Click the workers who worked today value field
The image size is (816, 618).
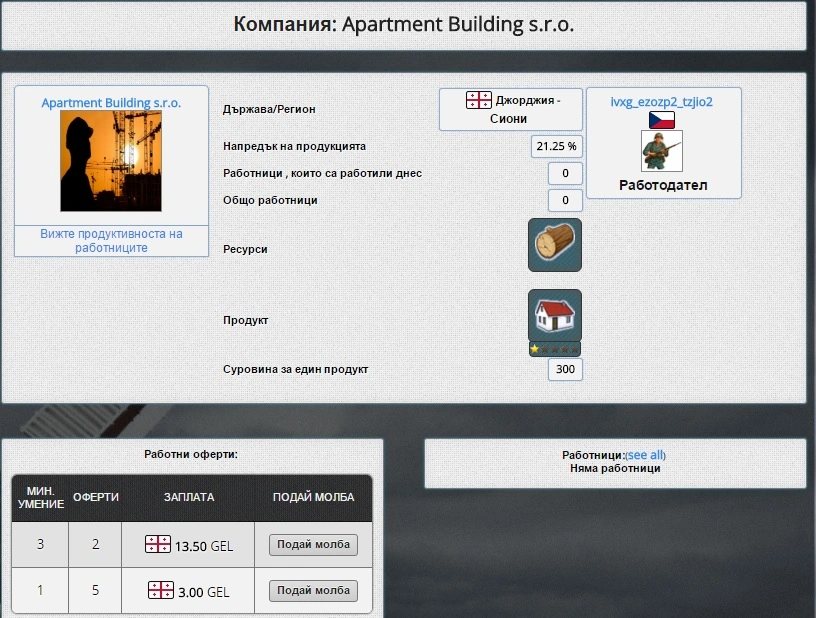pyautogui.click(x=565, y=173)
